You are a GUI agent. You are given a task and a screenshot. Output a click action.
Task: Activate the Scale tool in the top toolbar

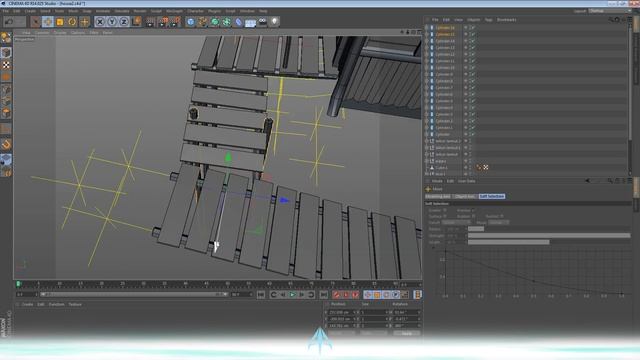click(60, 22)
